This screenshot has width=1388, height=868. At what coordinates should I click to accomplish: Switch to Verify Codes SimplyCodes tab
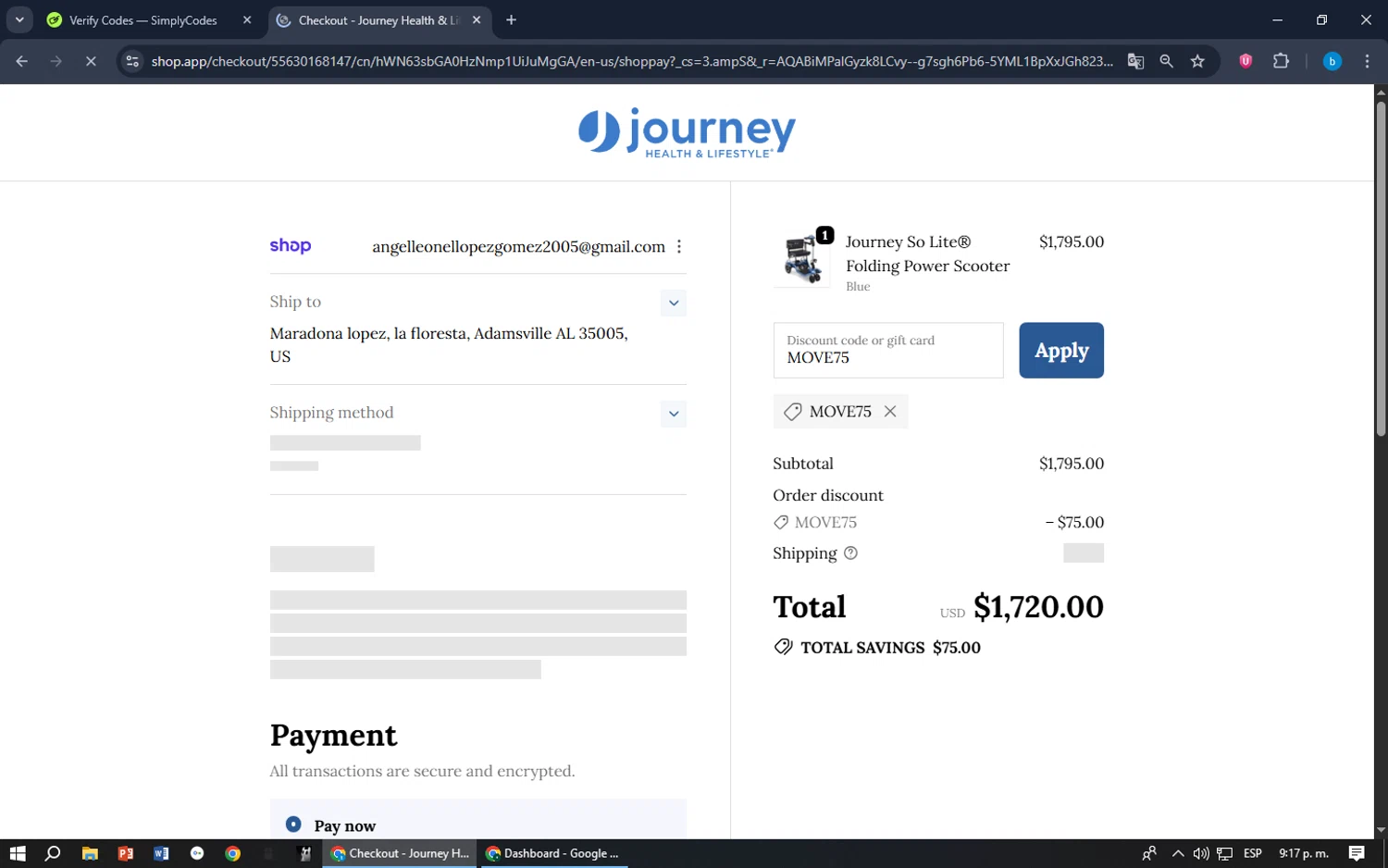pos(143,20)
